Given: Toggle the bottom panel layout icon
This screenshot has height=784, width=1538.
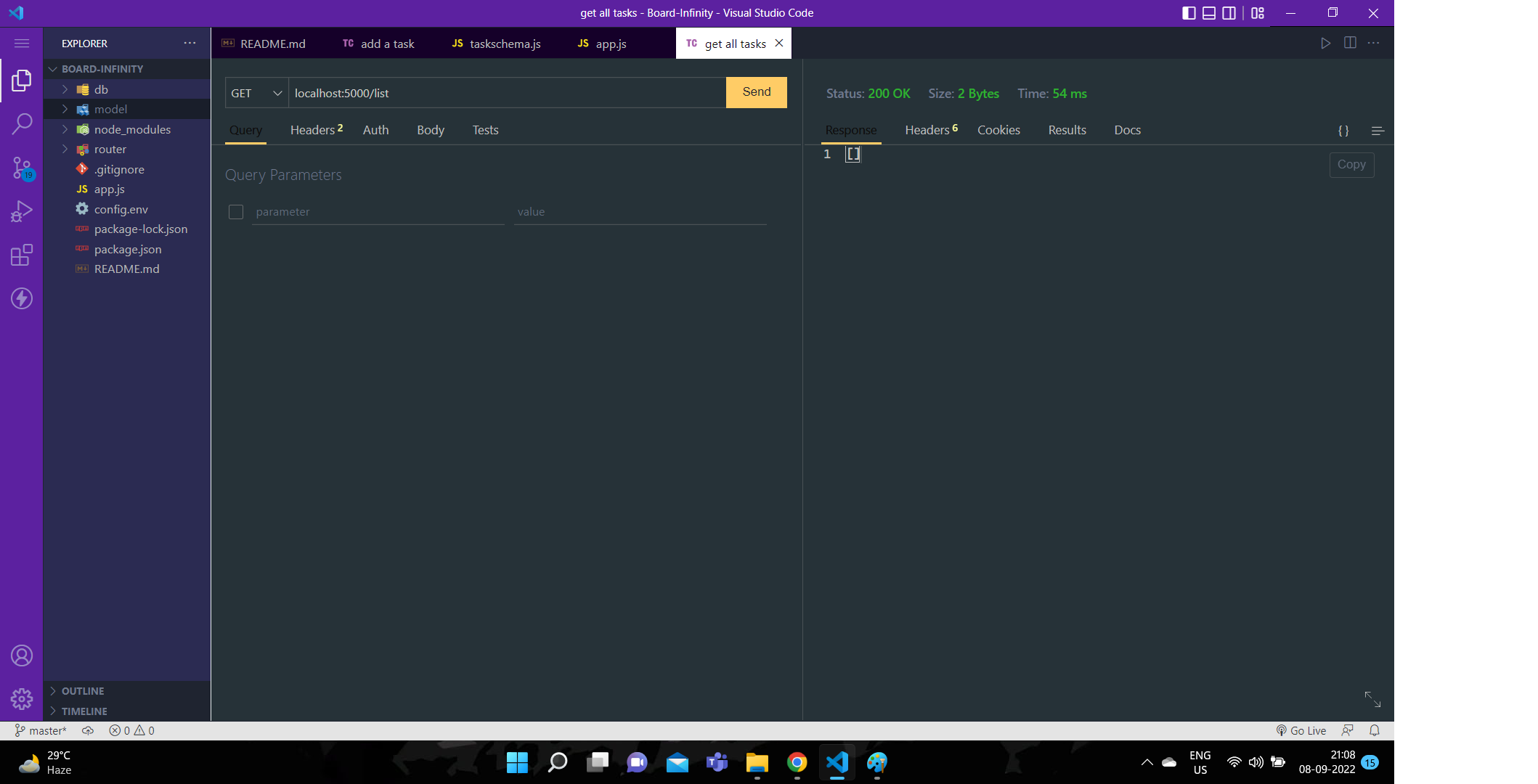Looking at the screenshot, I should 1209,13.
